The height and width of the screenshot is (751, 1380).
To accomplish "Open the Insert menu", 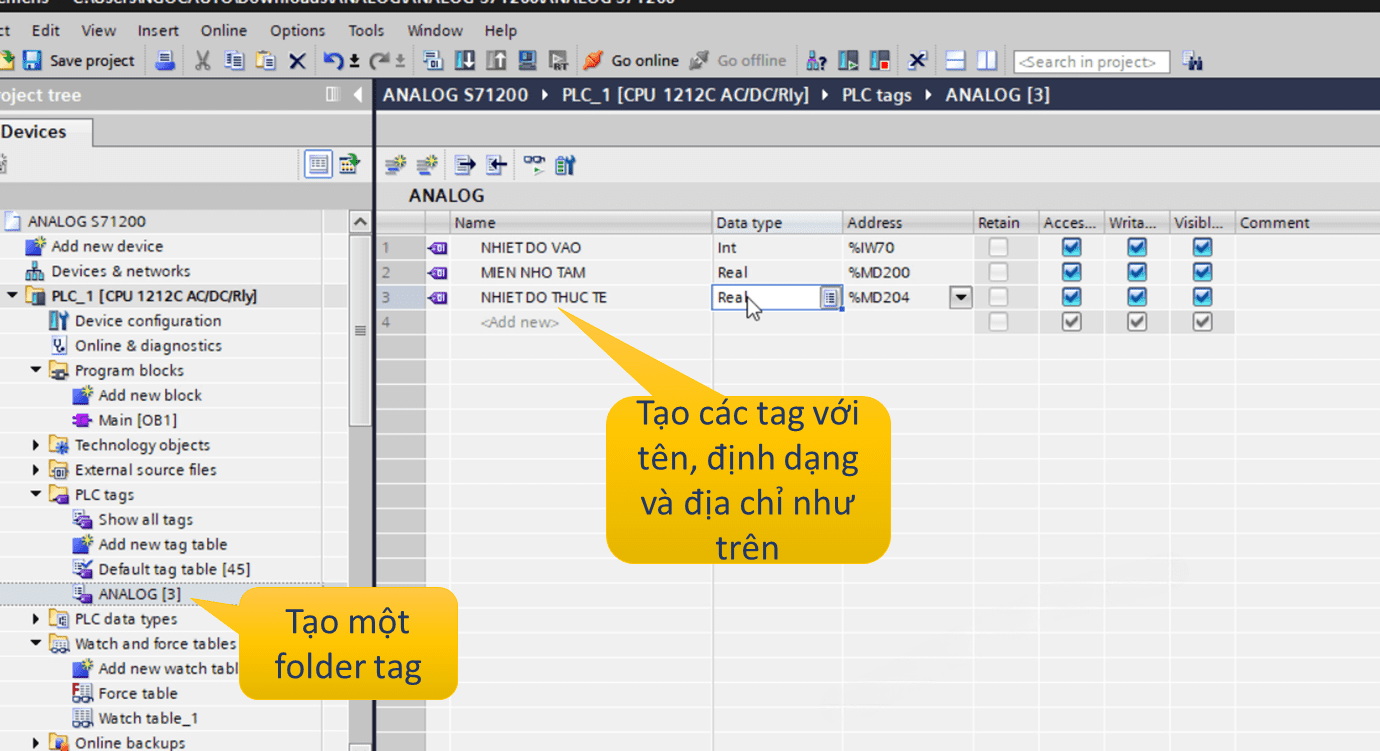I will [158, 30].
